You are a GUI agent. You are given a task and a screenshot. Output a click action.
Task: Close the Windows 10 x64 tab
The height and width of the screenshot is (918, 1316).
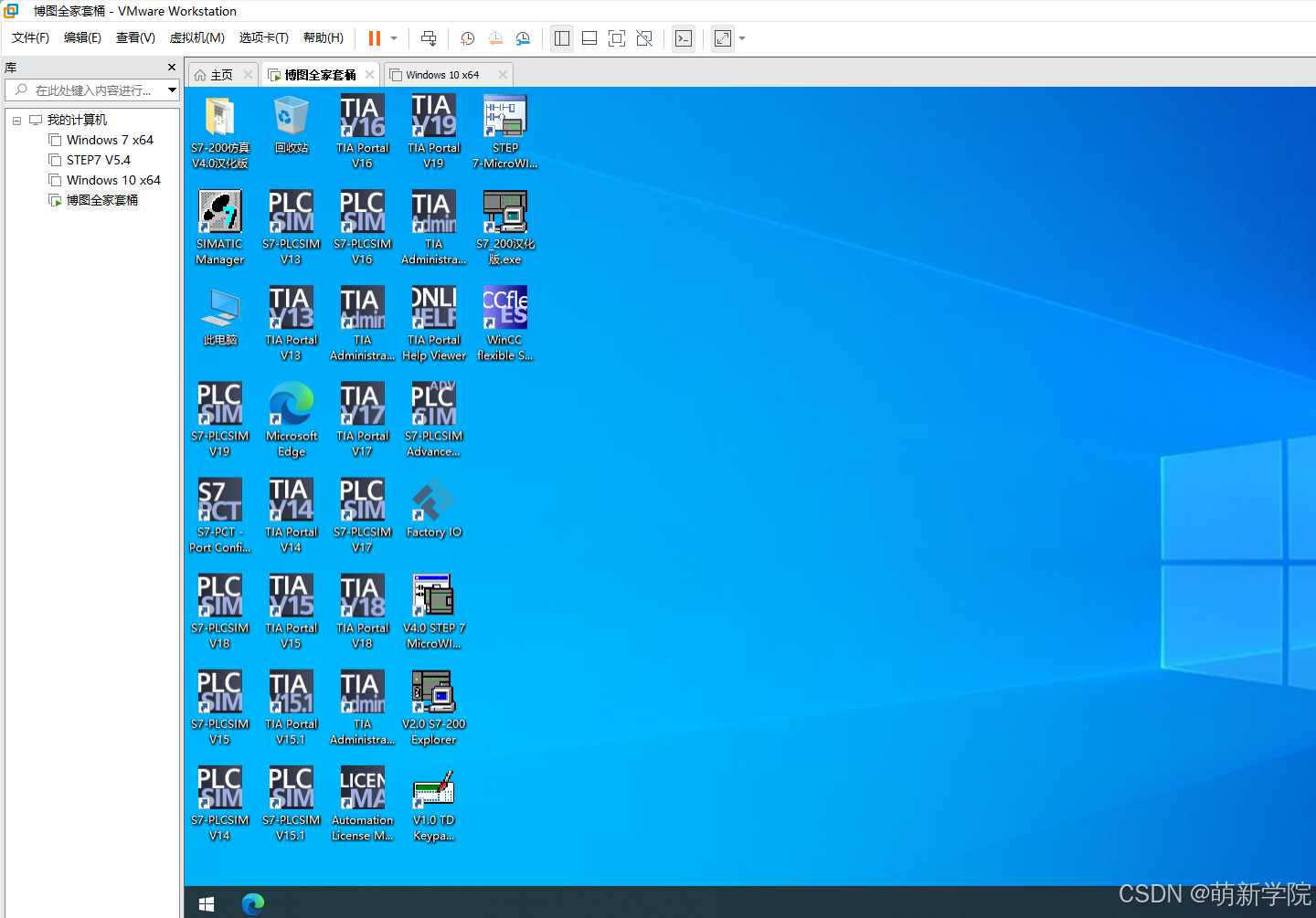503,75
